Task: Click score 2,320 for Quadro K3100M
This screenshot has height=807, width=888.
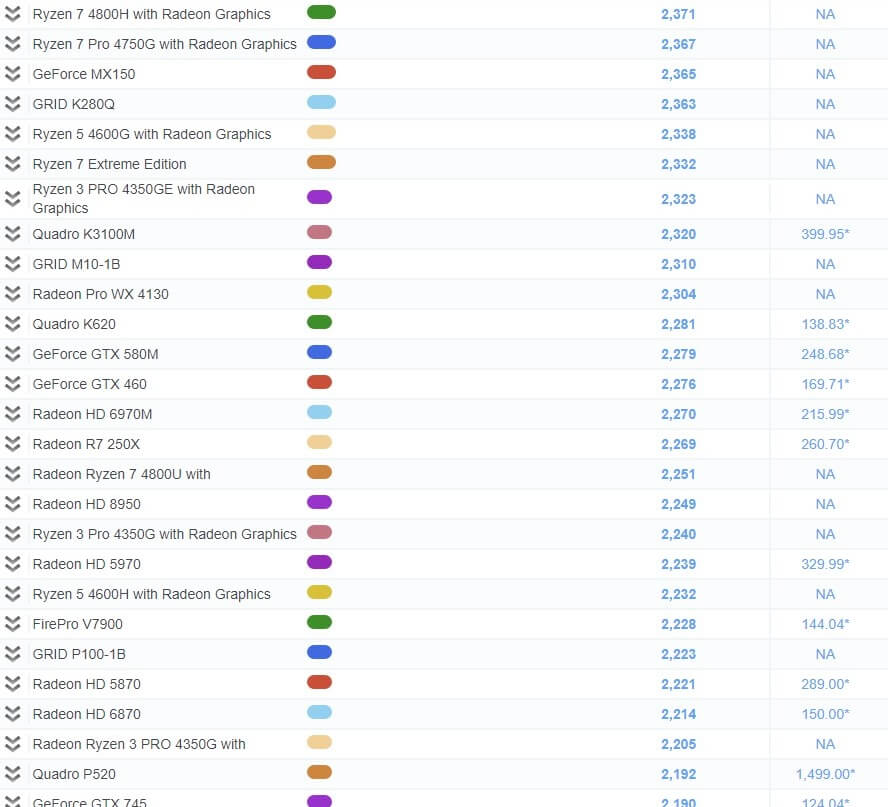Action: 678,234
